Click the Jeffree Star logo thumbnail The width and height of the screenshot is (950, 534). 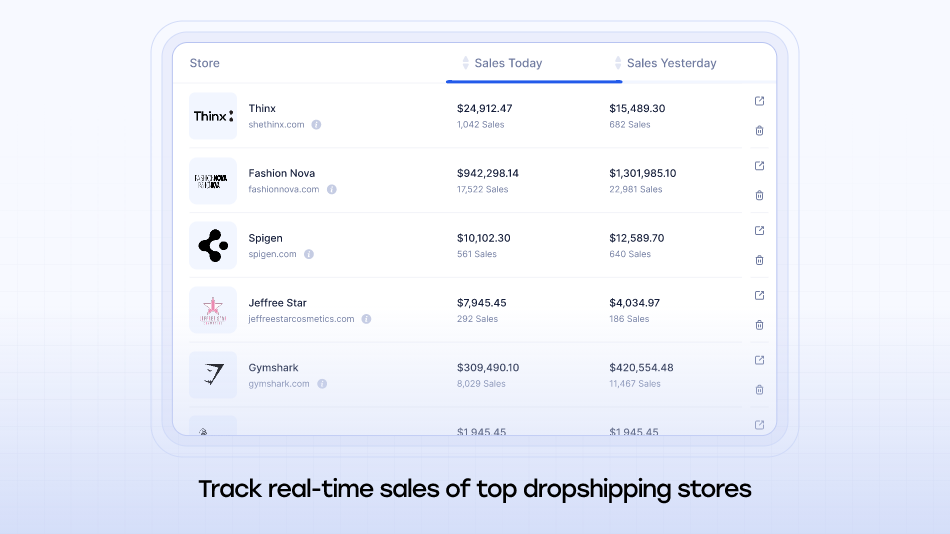pos(213,310)
